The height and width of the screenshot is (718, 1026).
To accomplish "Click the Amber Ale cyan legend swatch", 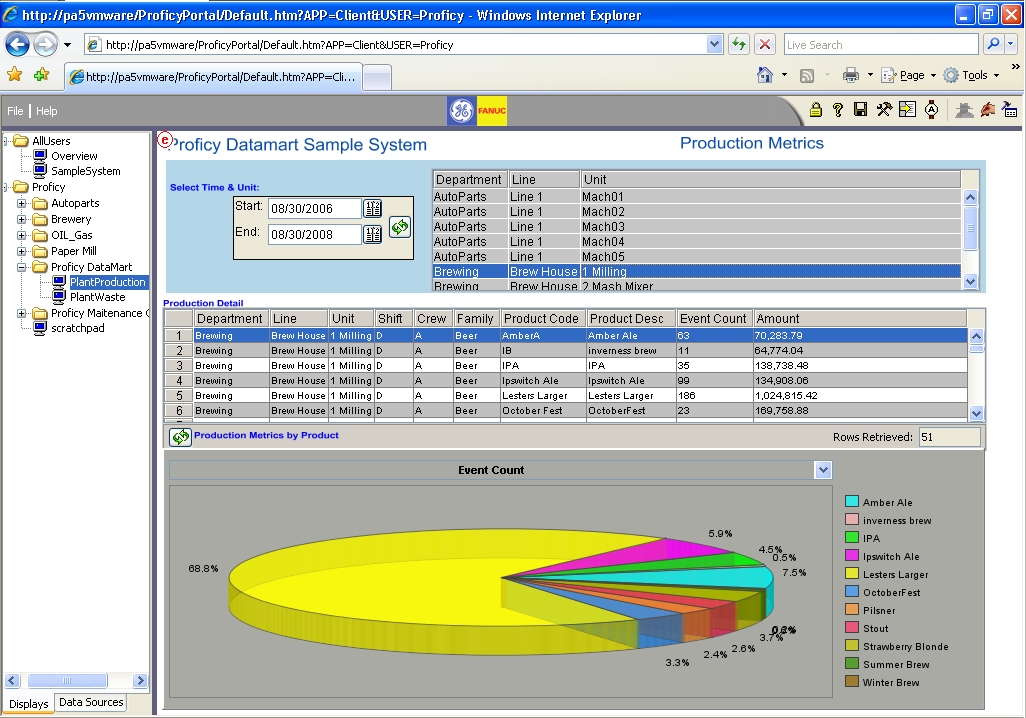I will point(851,501).
